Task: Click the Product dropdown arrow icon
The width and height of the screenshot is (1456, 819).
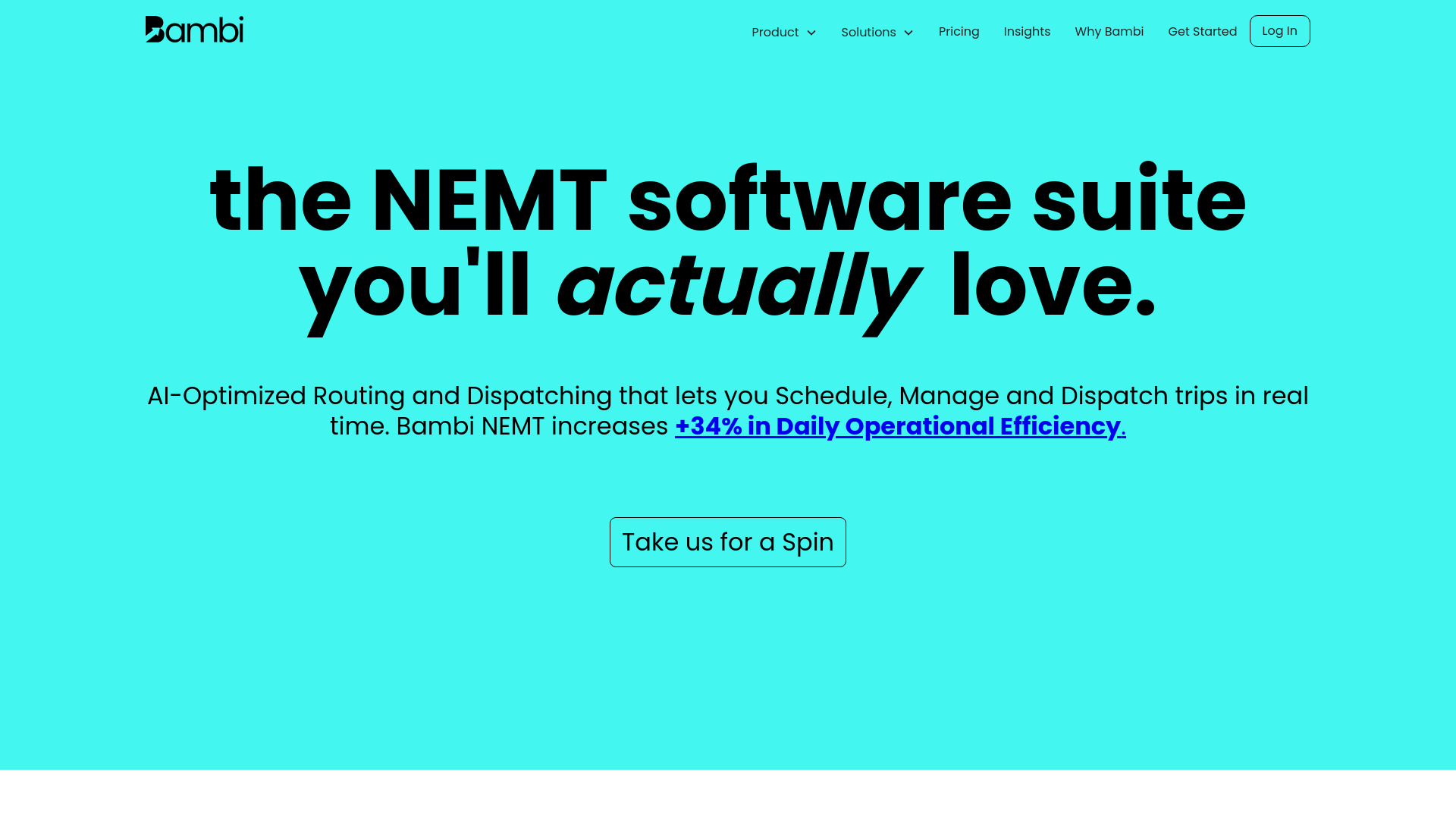Action: tap(811, 32)
